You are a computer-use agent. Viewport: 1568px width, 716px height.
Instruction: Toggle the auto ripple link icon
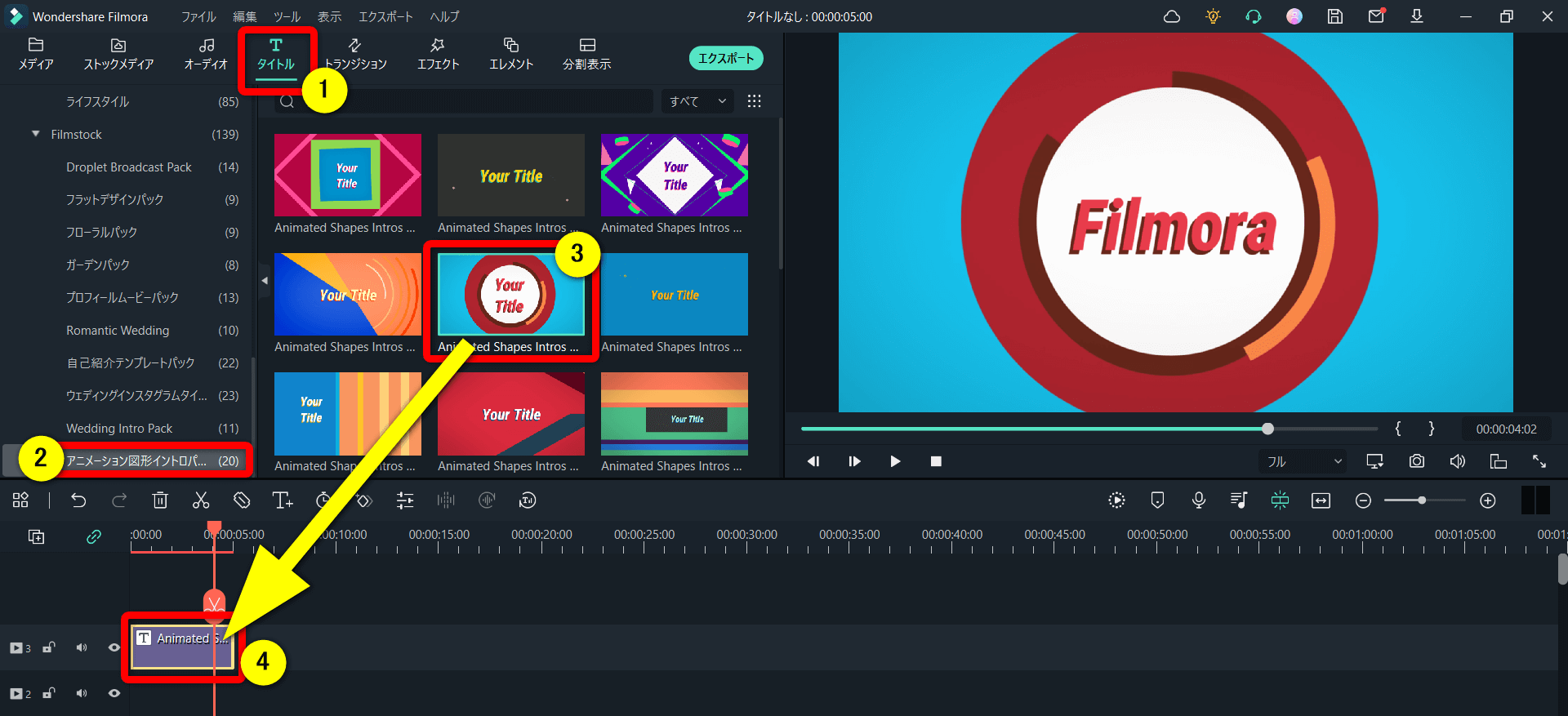pos(94,536)
